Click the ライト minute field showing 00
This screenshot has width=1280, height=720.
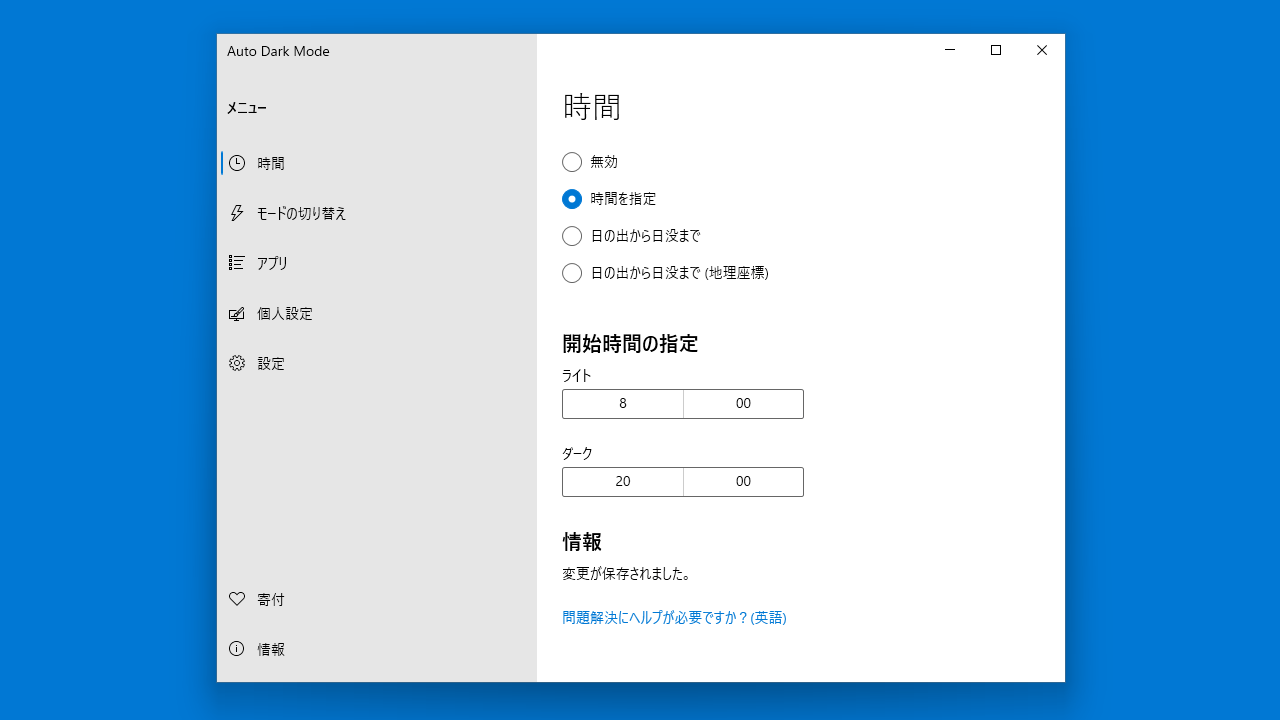pos(743,404)
